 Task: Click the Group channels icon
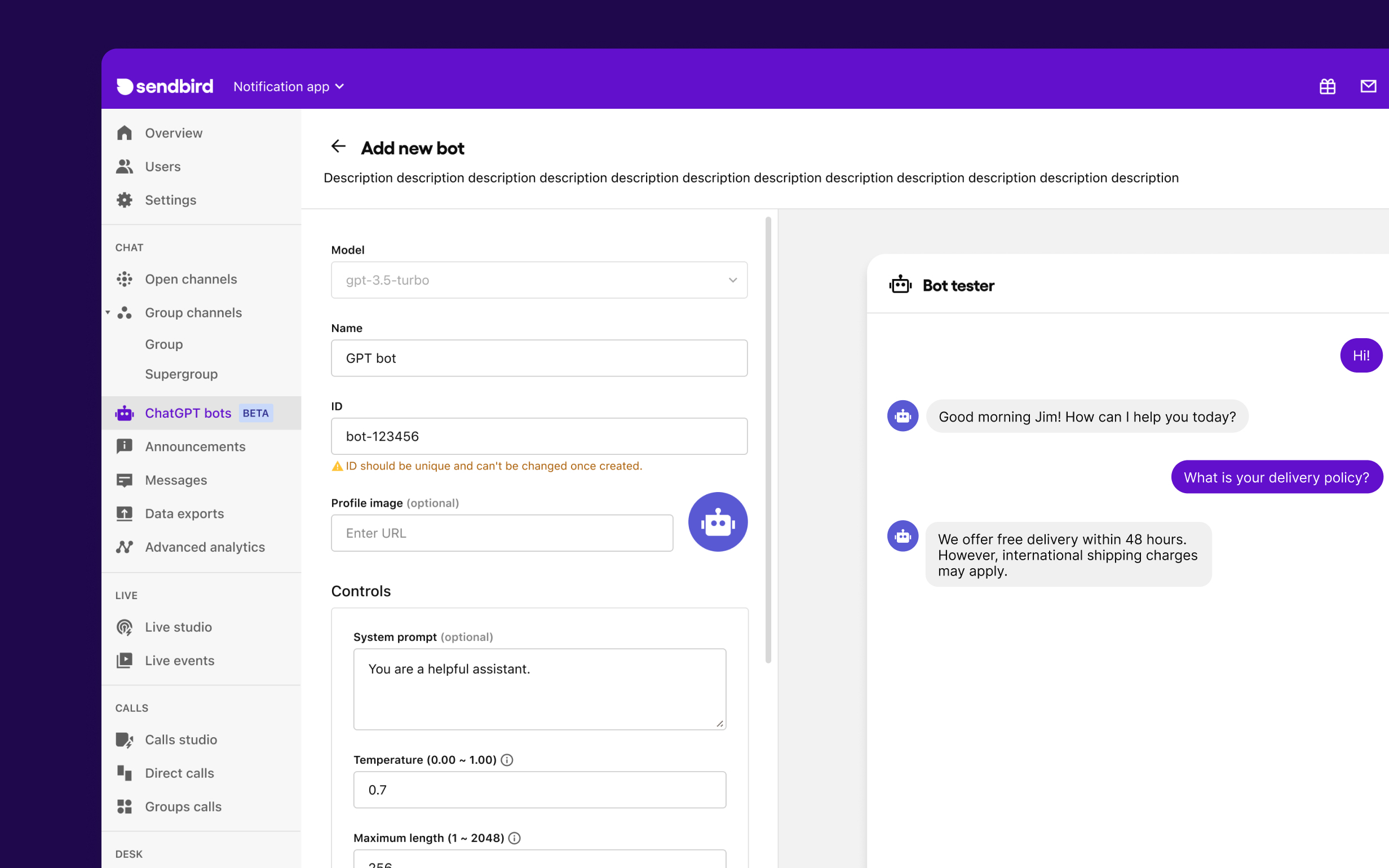click(x=125, y=312)
